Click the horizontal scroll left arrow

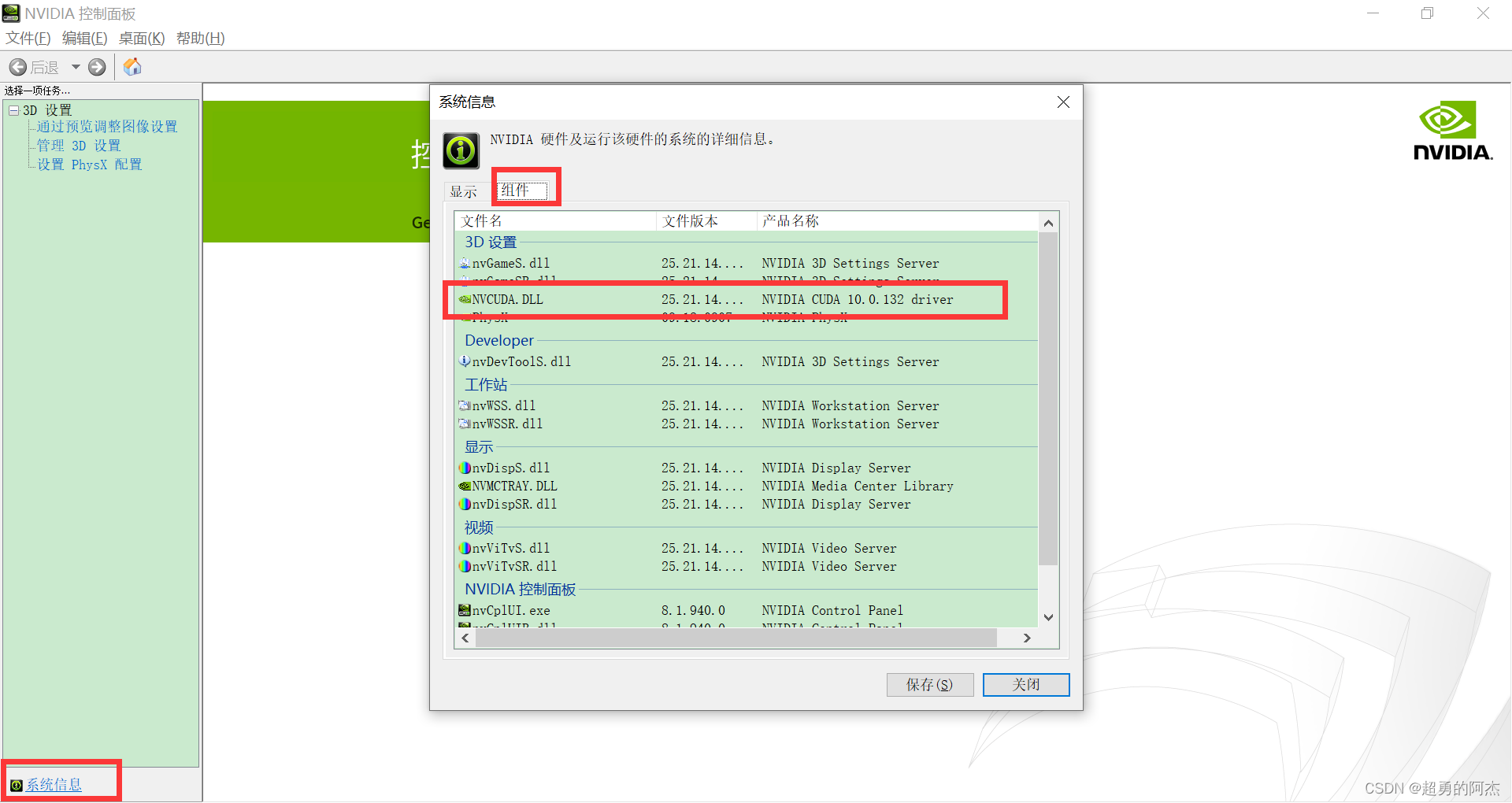(x=465, y=638)
